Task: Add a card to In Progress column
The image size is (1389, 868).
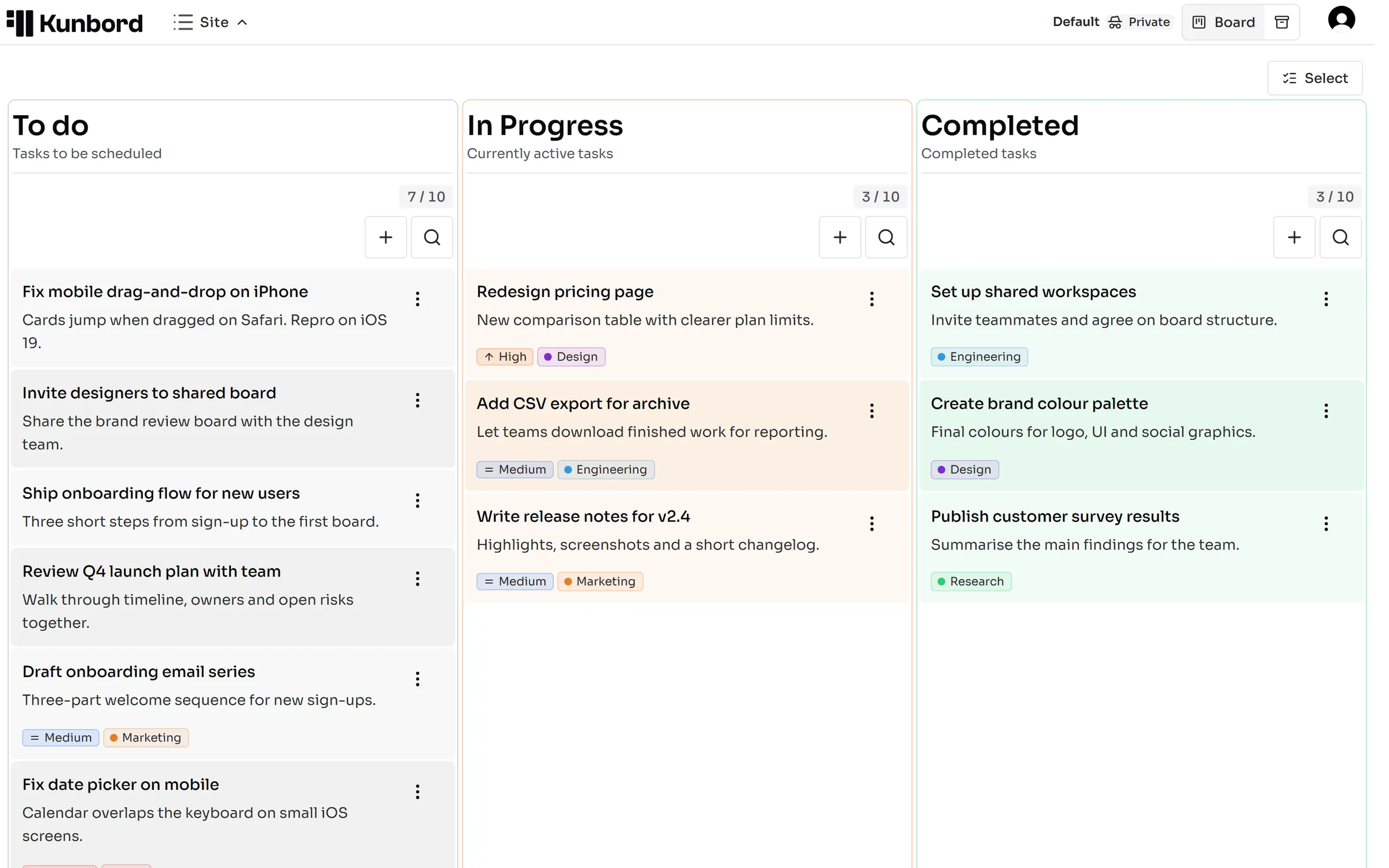Action: [840, 237]
